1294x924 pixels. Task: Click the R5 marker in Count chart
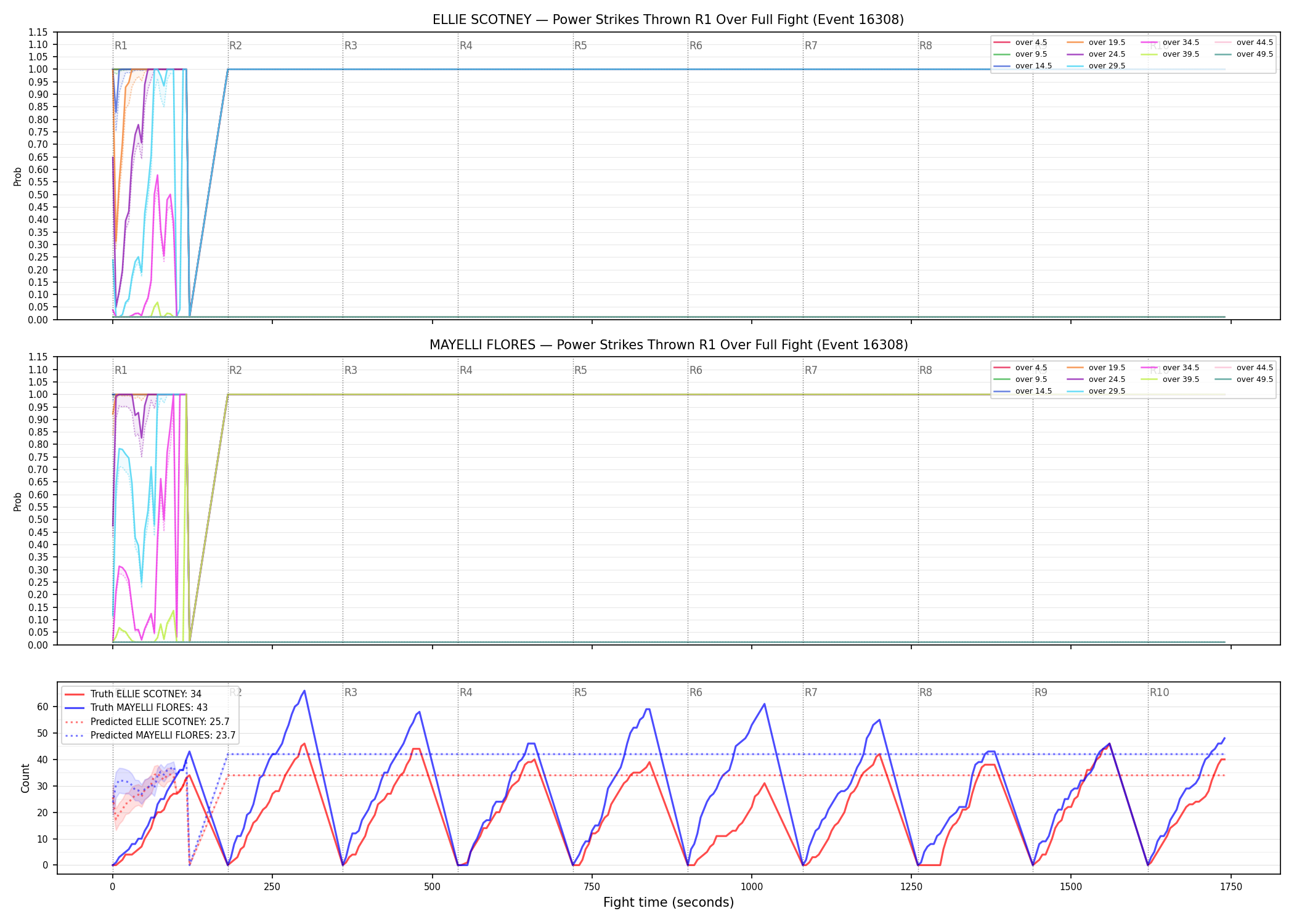[580, 692]
